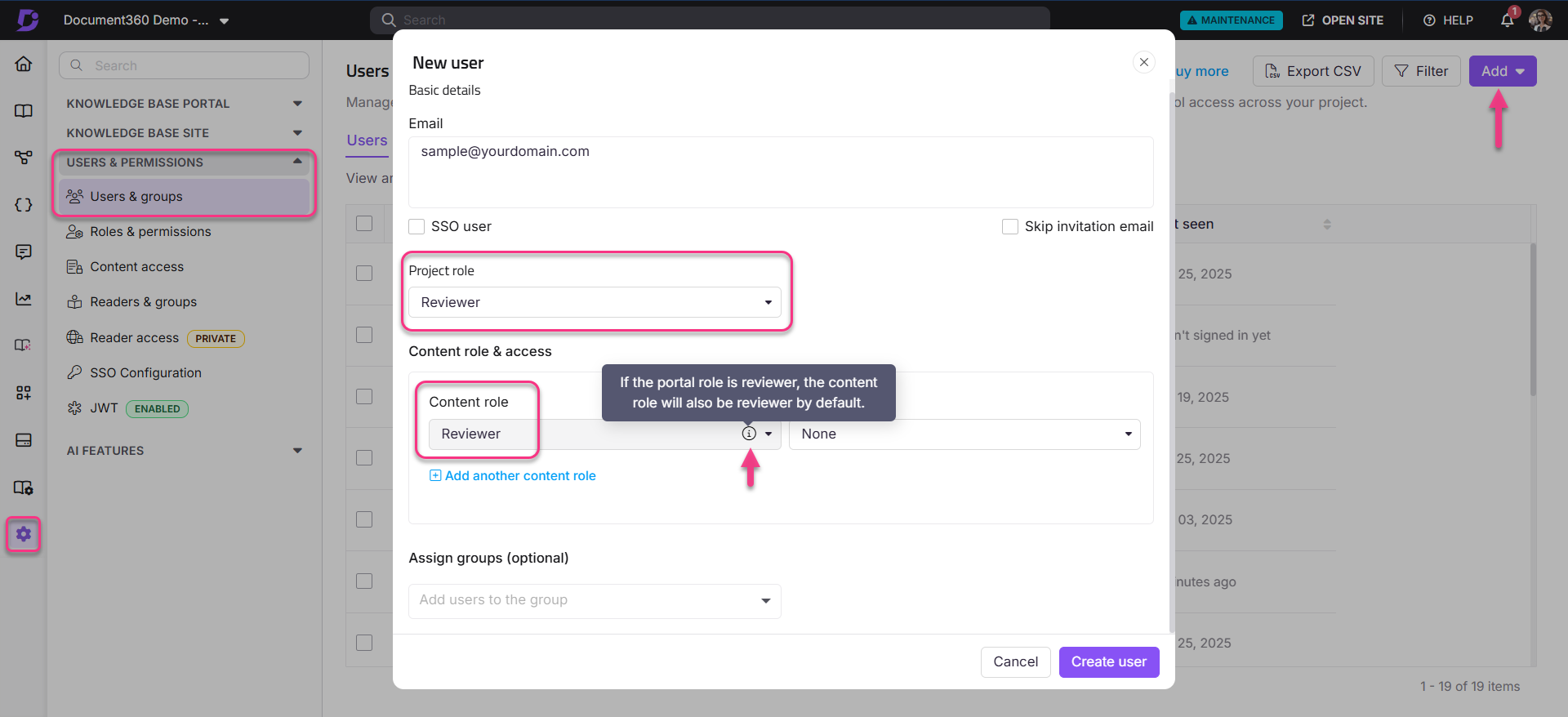Toggle Skip invitation email checkbox

click(1010, 226)
